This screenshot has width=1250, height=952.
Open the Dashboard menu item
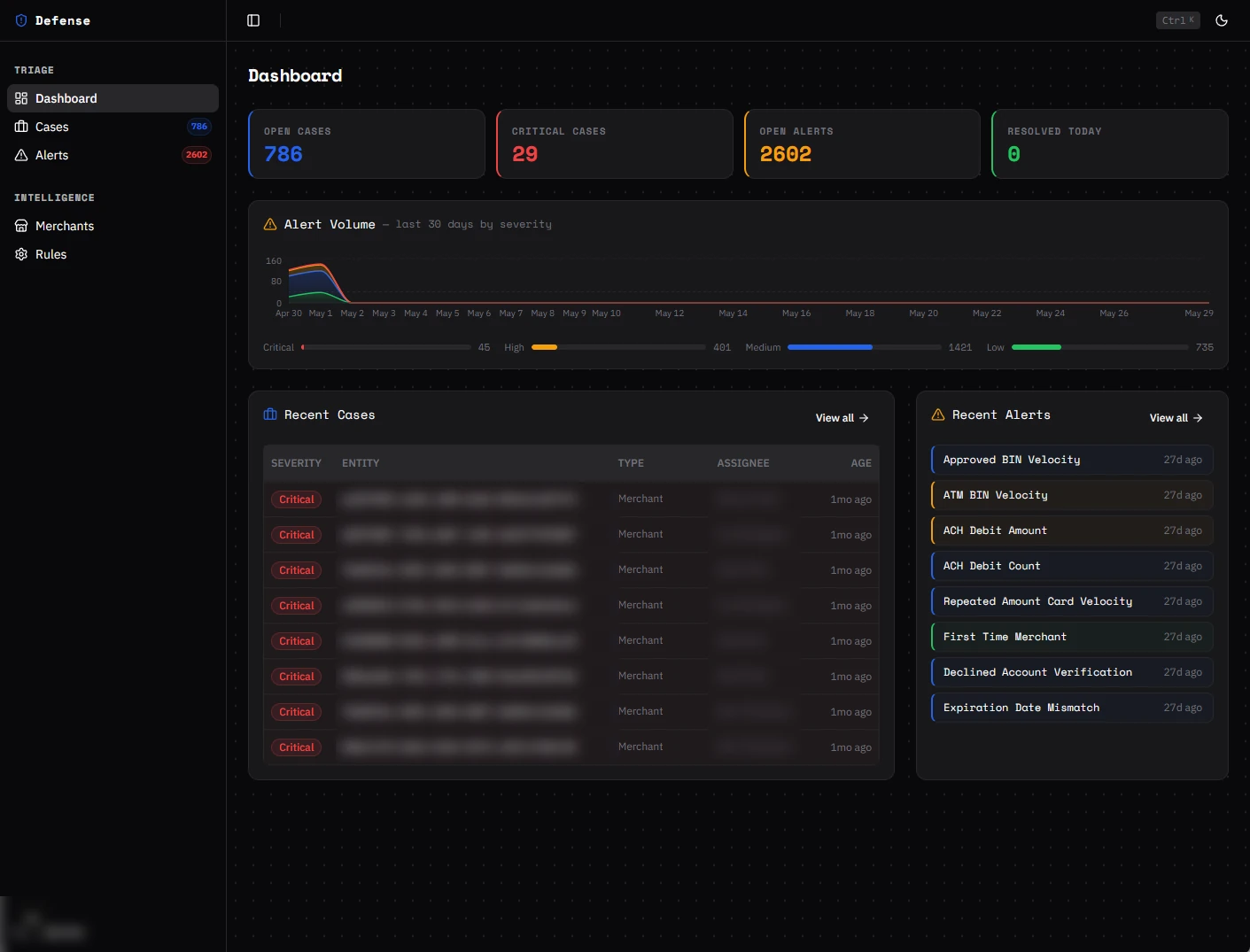pos(113,98)
